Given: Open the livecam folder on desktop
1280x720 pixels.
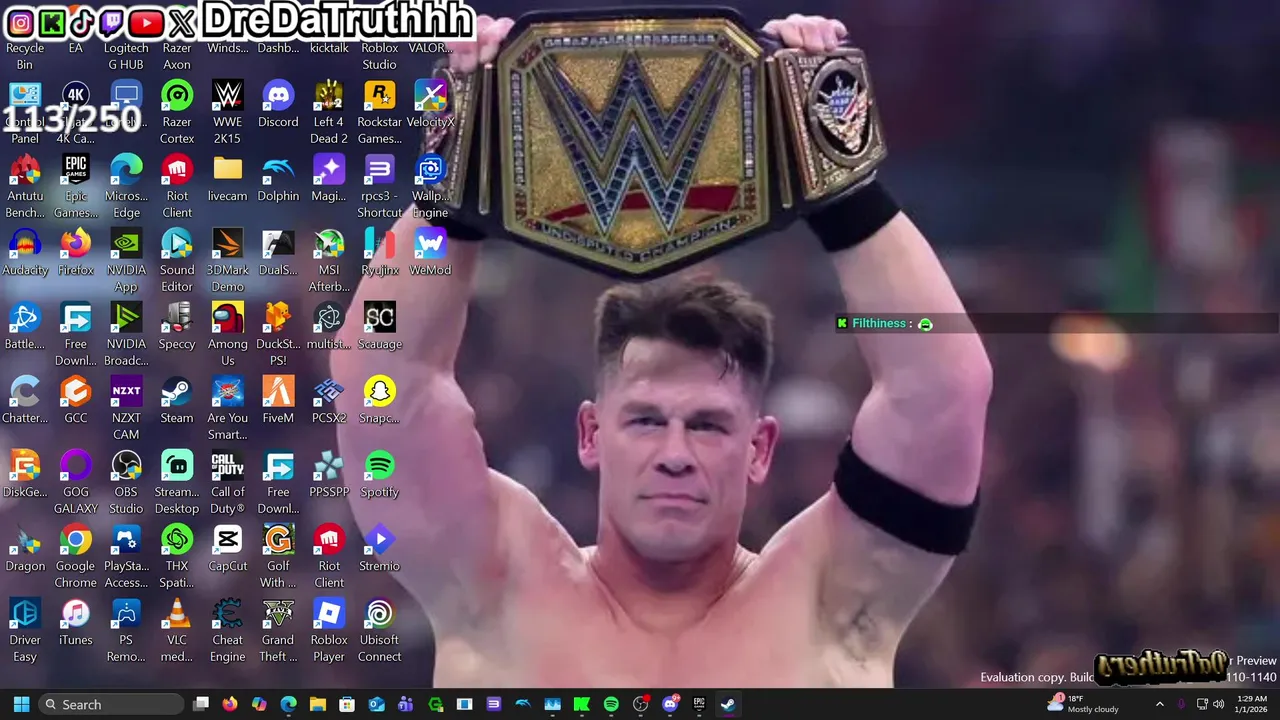Looking at the screenshot, I should click(x=228, y=178).
